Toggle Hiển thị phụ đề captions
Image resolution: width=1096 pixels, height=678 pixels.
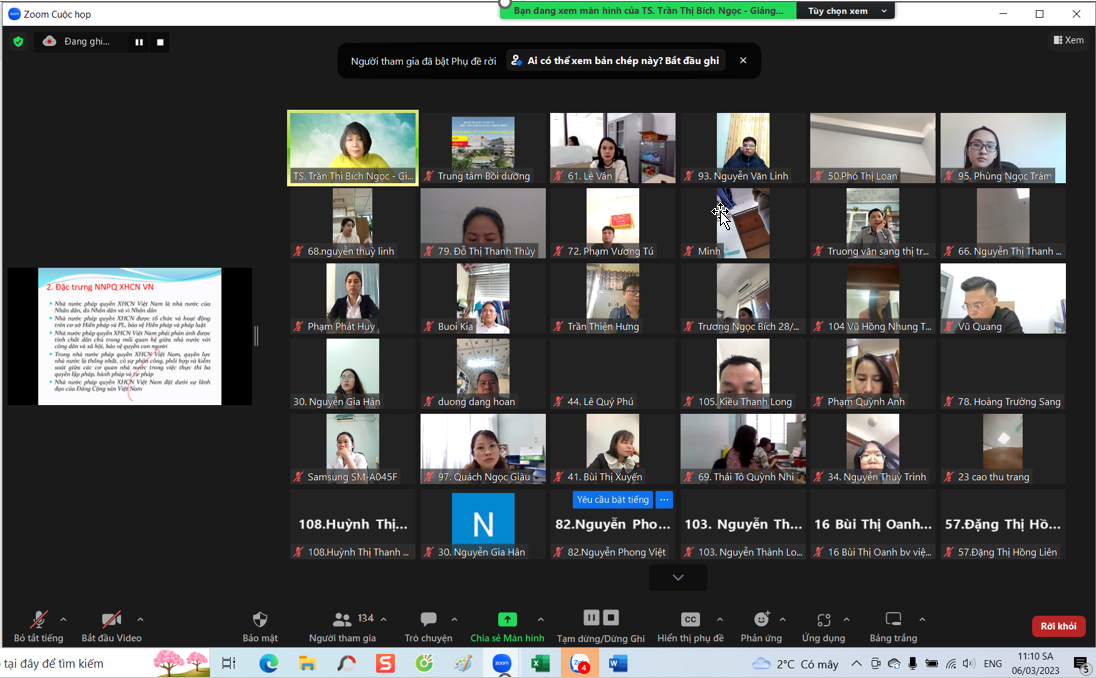pyautogui.click(x=690, y=620)
